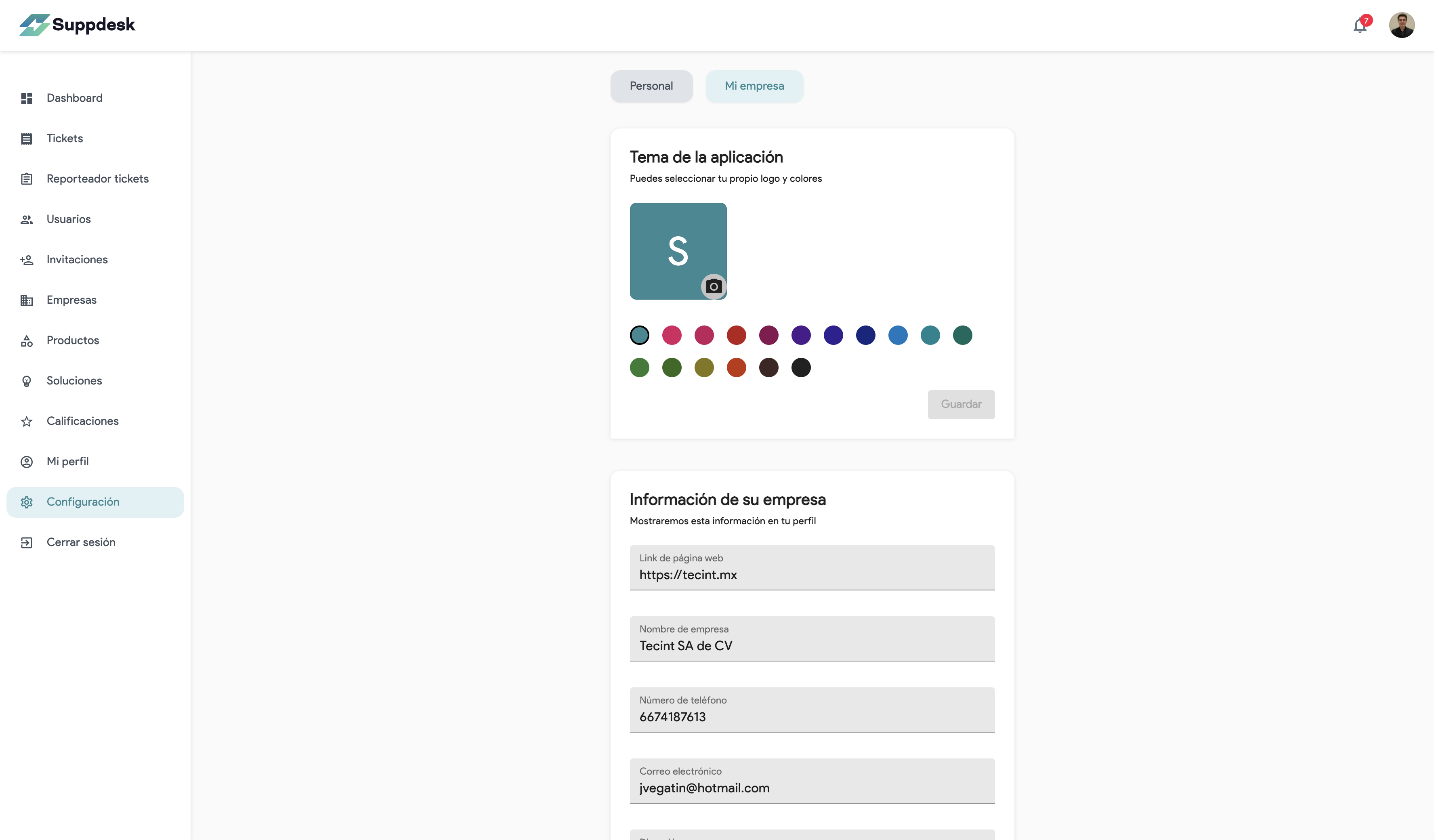Image resolution: width=1436 pixels, height=840 pixels.
Task: Select the purple theme color swatch
Action: (801, 335)
